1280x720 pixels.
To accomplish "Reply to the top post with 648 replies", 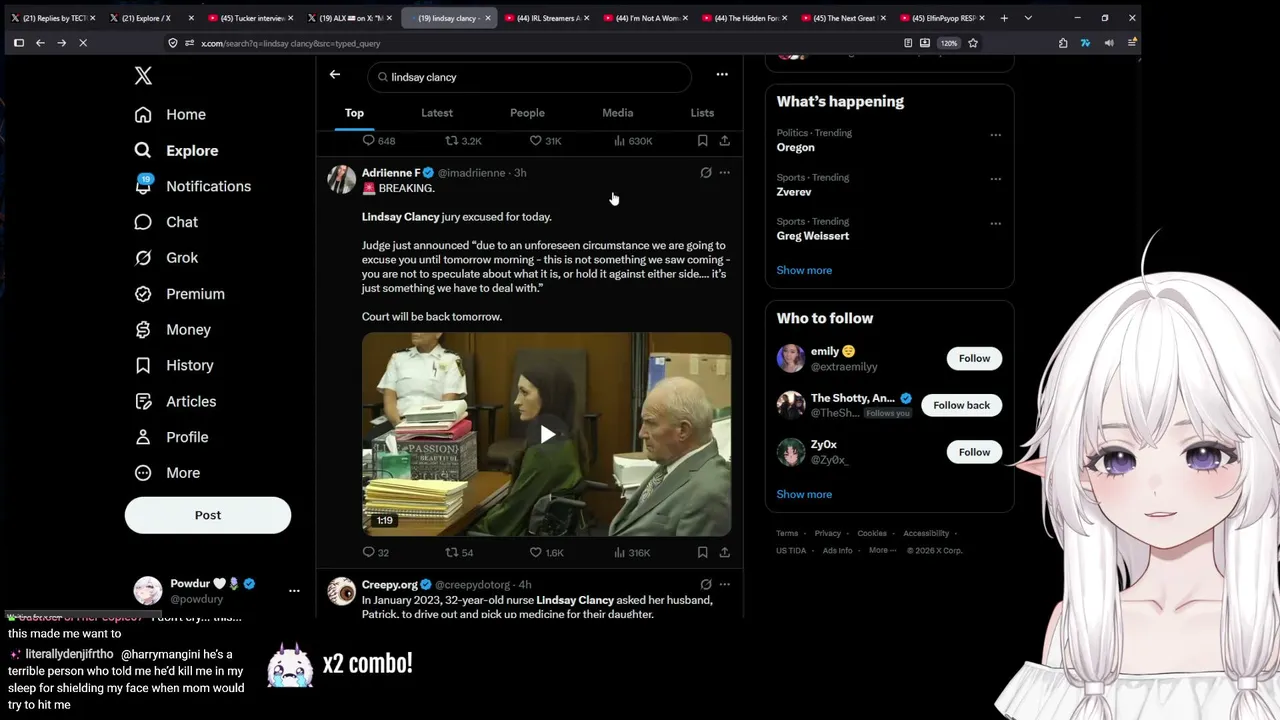I will click(378, 141).
